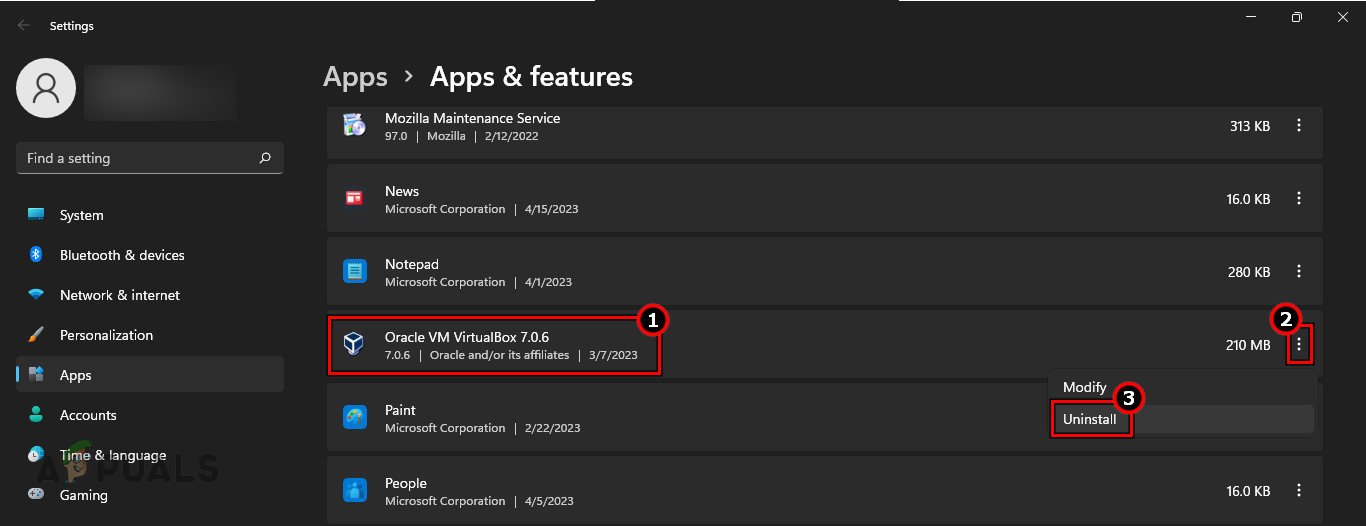Click the user profile avatar
The image size is (1366, 526).
tap(46, 88)
